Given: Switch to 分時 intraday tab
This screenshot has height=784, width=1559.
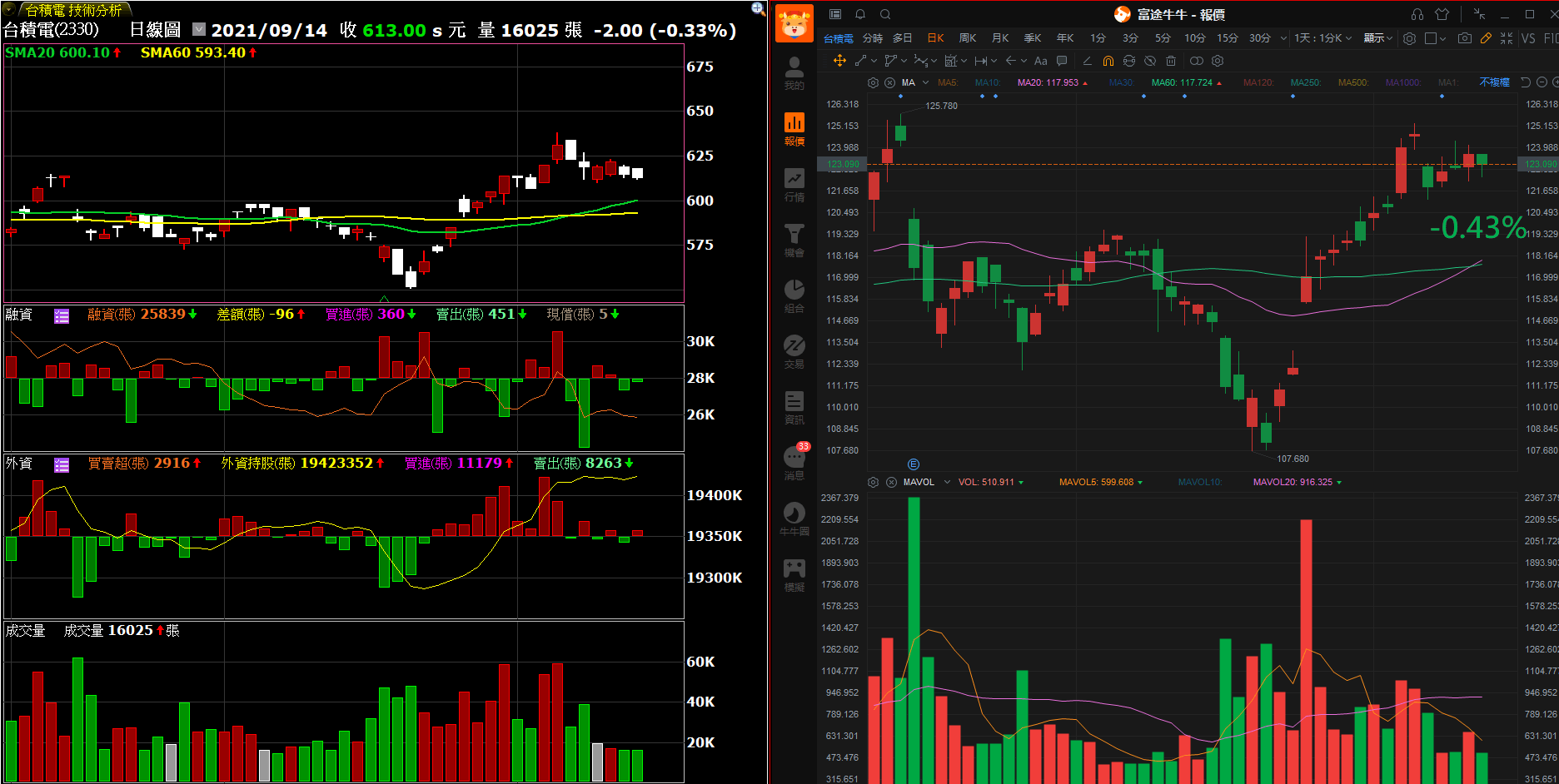Looking at the screenshot, I should pyautogui.click(x=872, y=38).
